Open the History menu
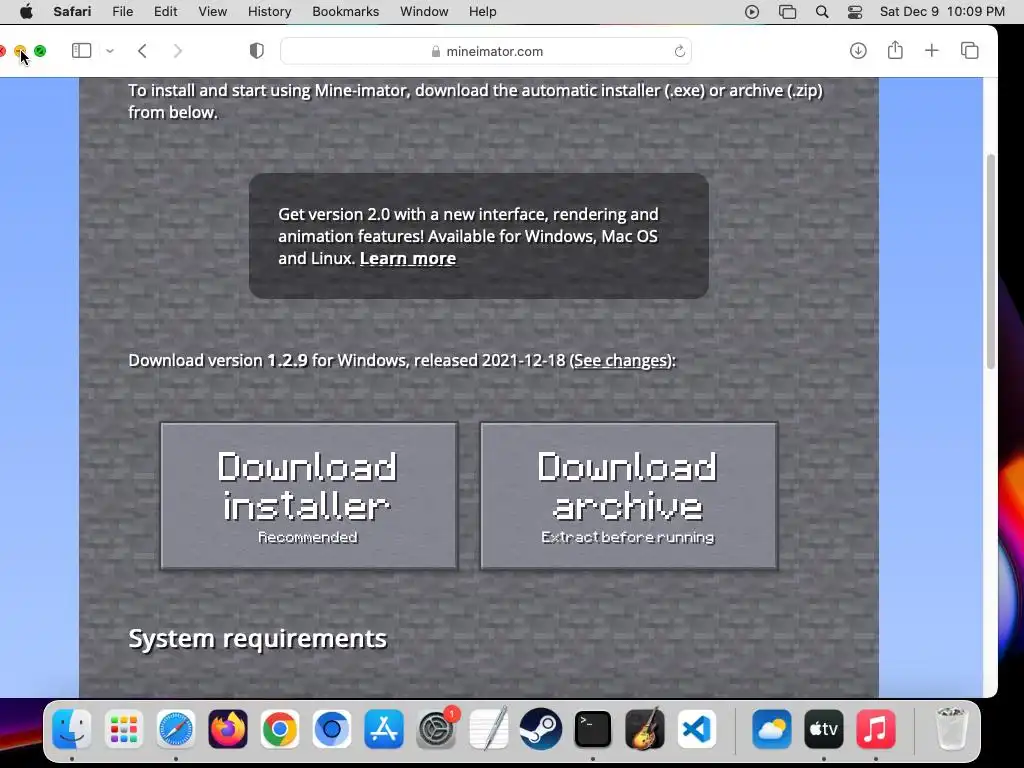Image resolution: width=1024 pixels, height=768 pixels. pyautogui.click(x=269, y=12)
